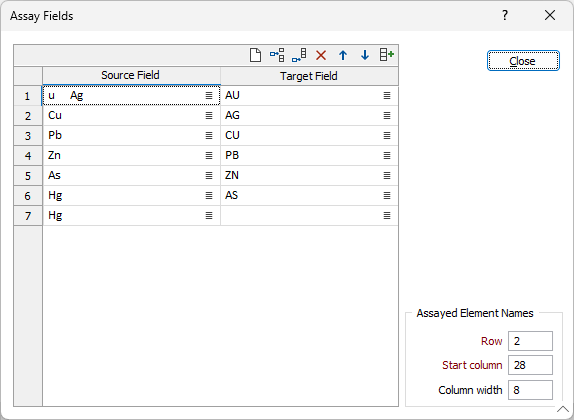Open Source Field list for row 1
This screenshot has height=420, width=574.
coord(209,96)
